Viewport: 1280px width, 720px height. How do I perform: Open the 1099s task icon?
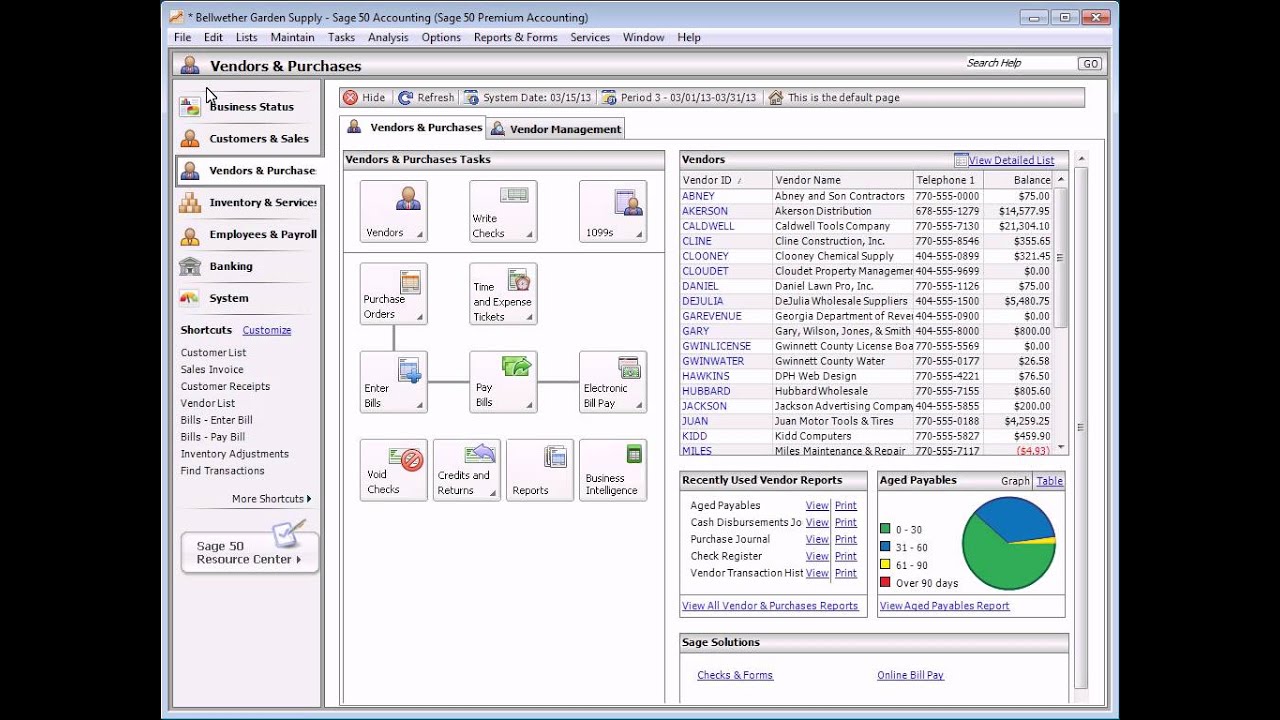(x=613, y=211)
